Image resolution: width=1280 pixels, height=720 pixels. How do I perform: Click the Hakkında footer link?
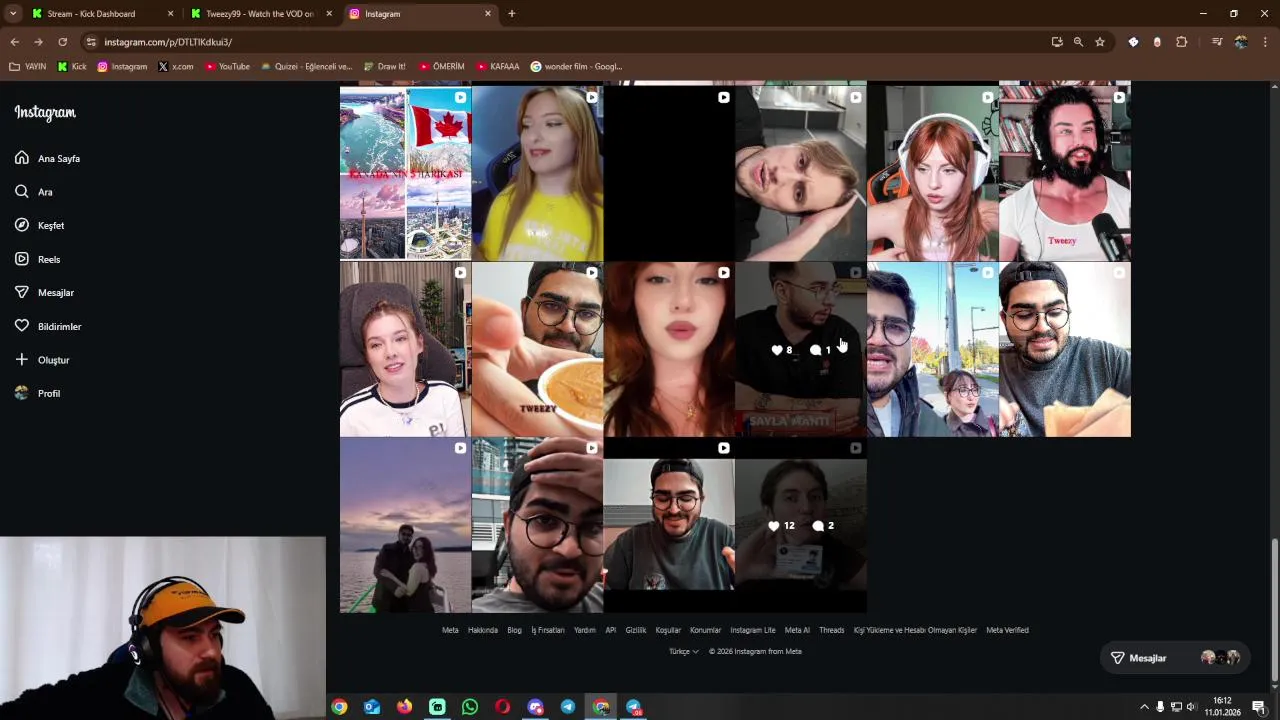pos(482,630)
